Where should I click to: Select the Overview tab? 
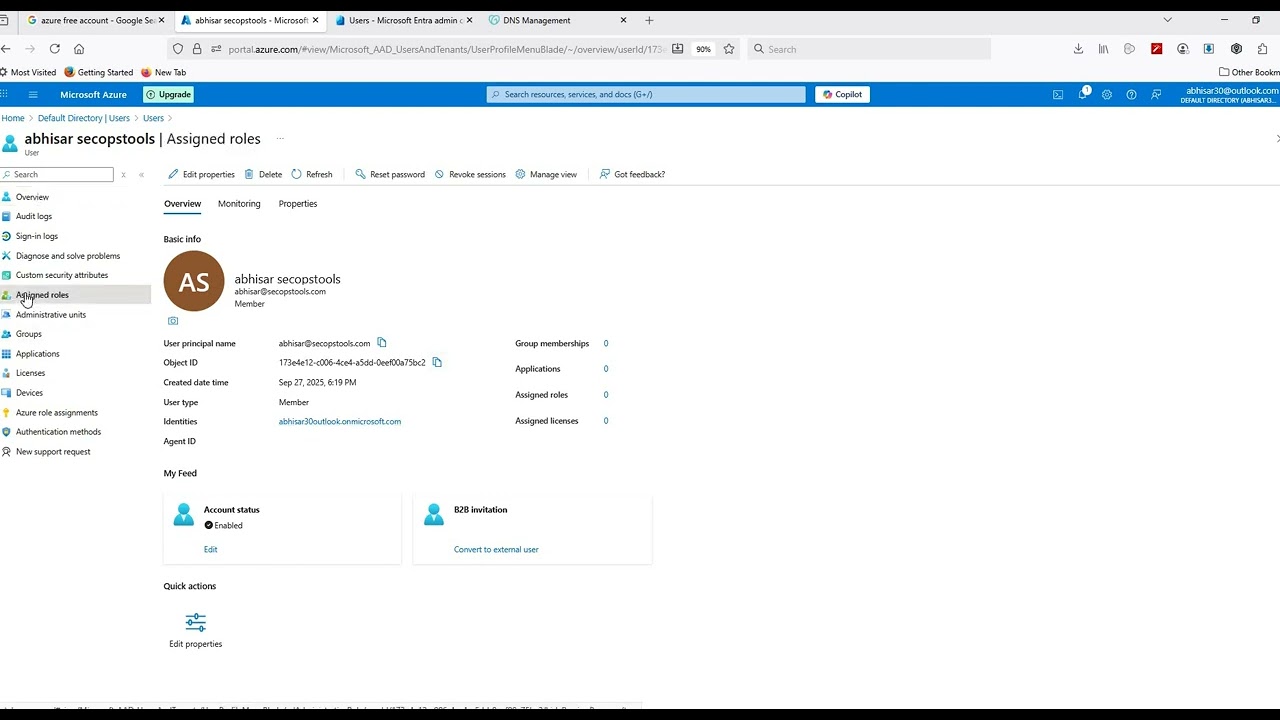click(x=182, y=204)
